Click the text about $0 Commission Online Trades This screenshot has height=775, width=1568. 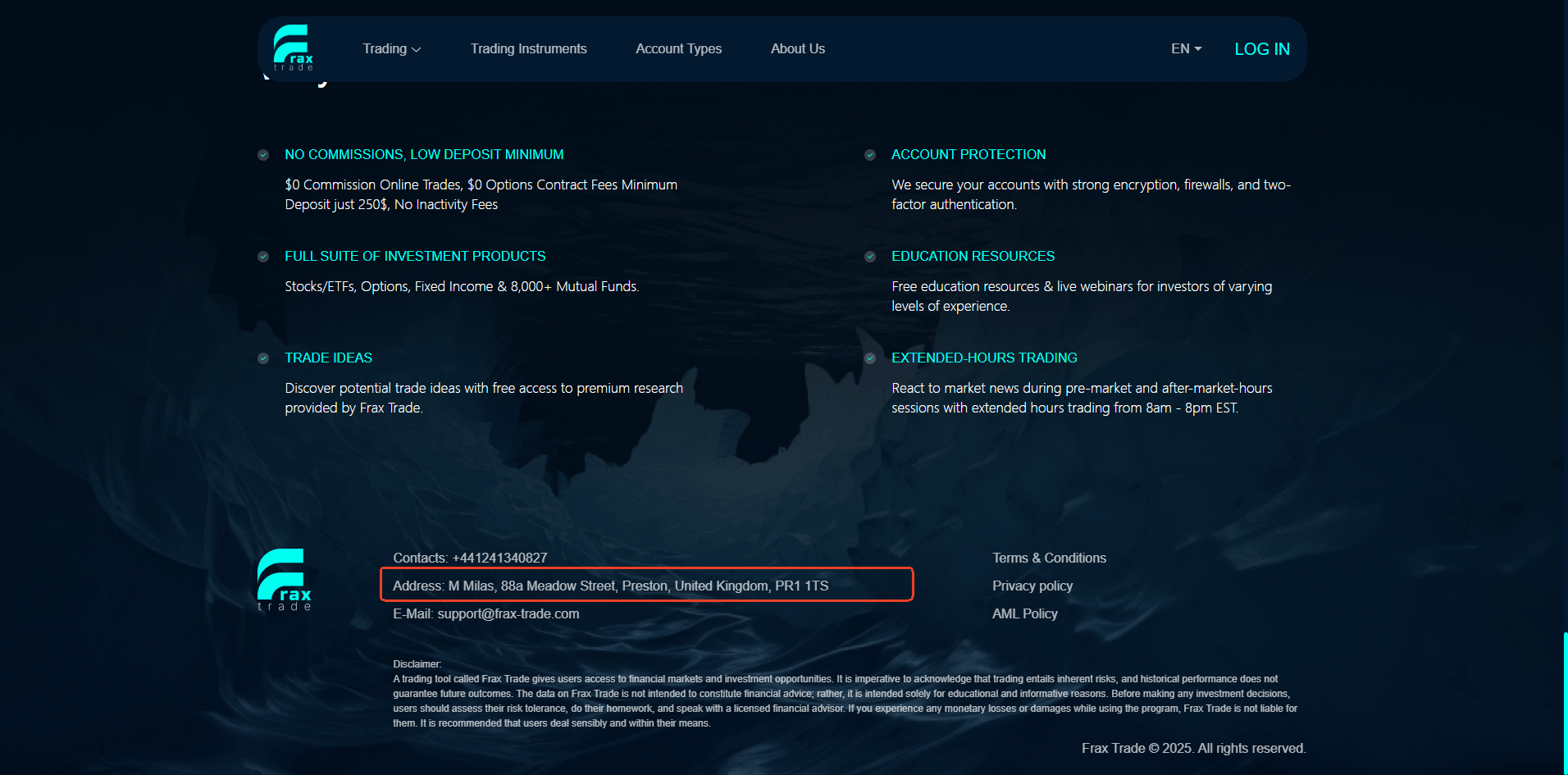coord(481,194)
